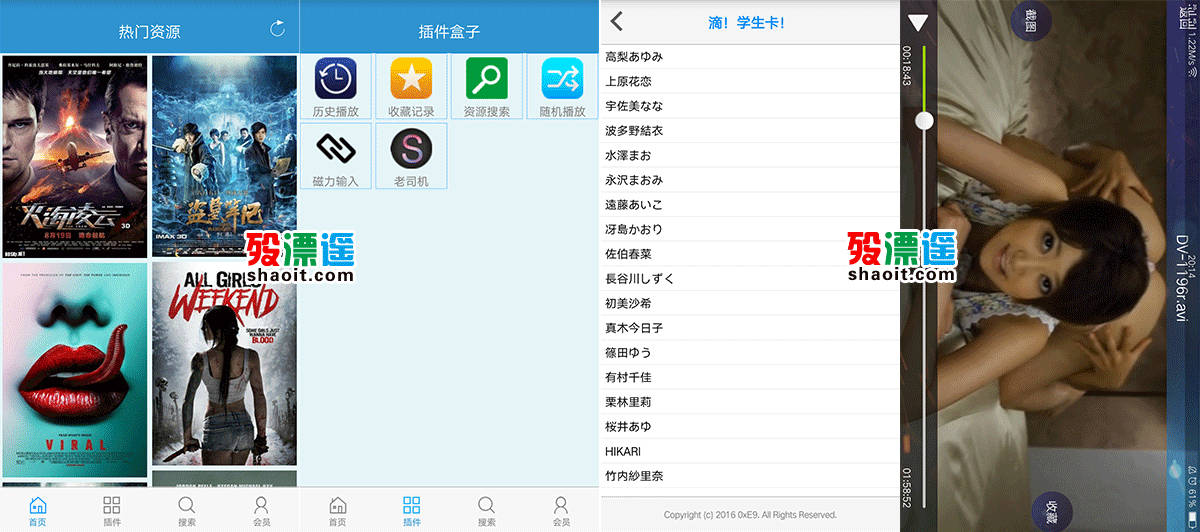Tap the DV-1196r.avi filename in player
The height and width of the screenshot is (532, 1200).
1181,279
